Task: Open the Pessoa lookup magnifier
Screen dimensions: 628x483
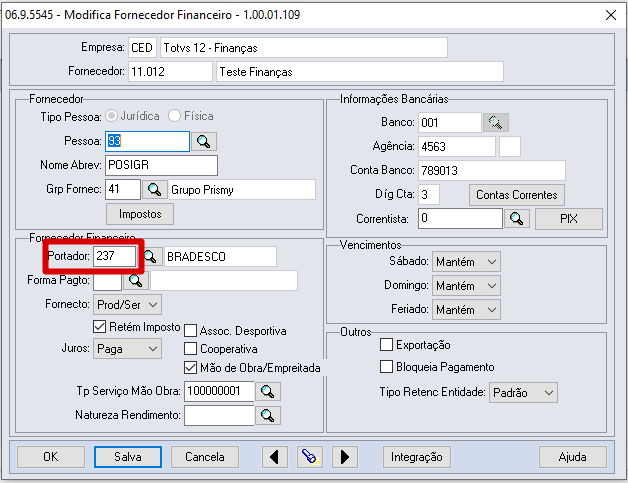Action: click(x=204, y=141)
